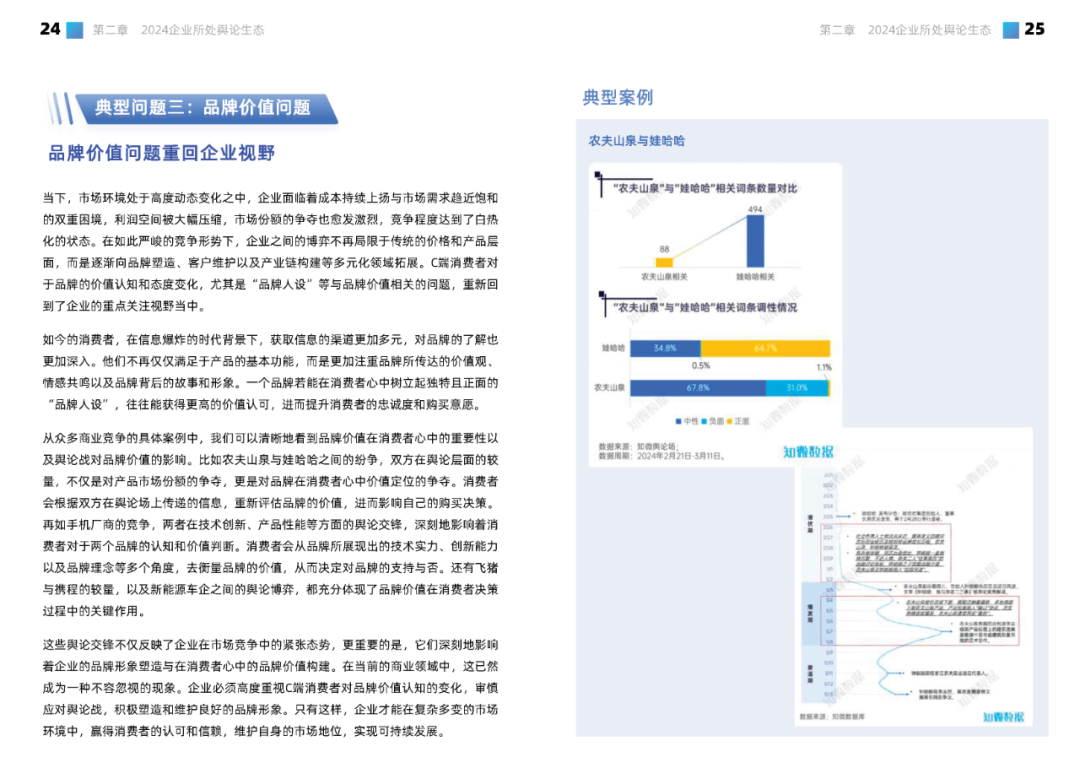Click the 31.0% cyan segment of 农夫山泉 bar

pyautogui.click(x=797, y=388)
